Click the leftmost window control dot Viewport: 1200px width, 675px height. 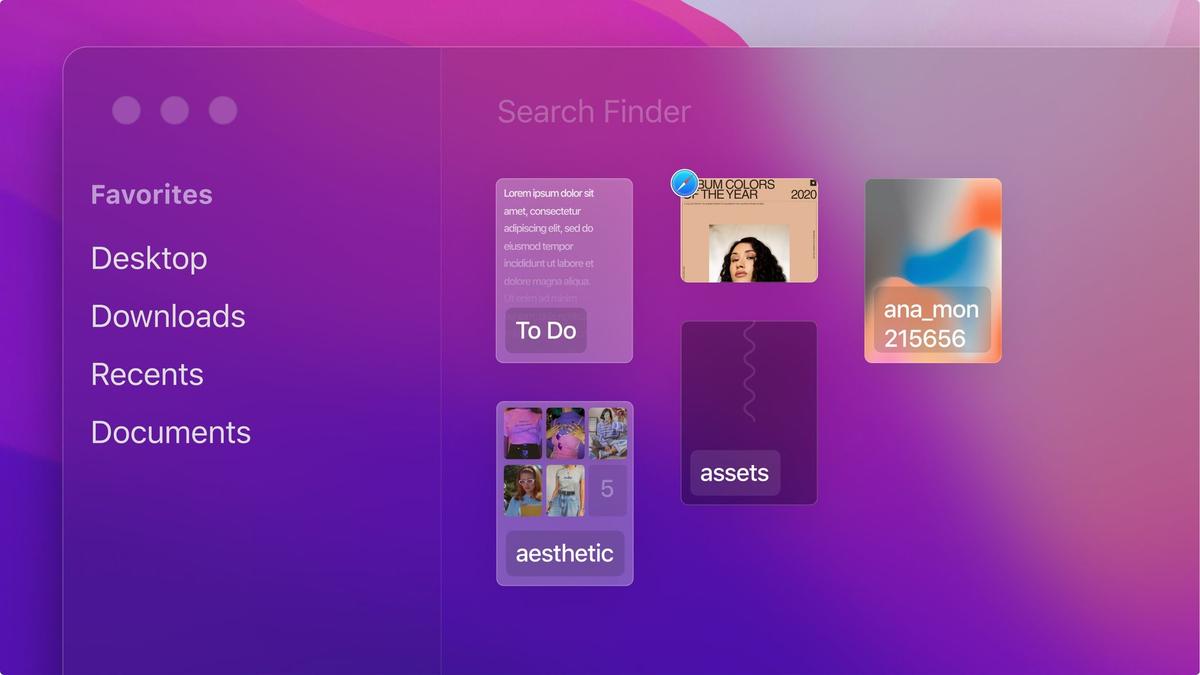[x=126, y=110]
